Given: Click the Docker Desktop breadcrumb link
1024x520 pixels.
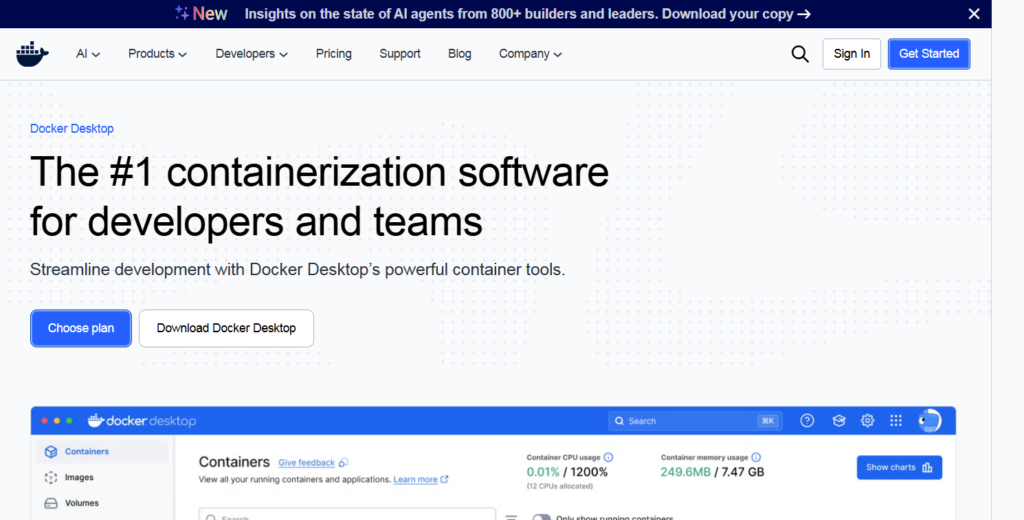Looking at the screenshot, I should (x=72, y=129).
